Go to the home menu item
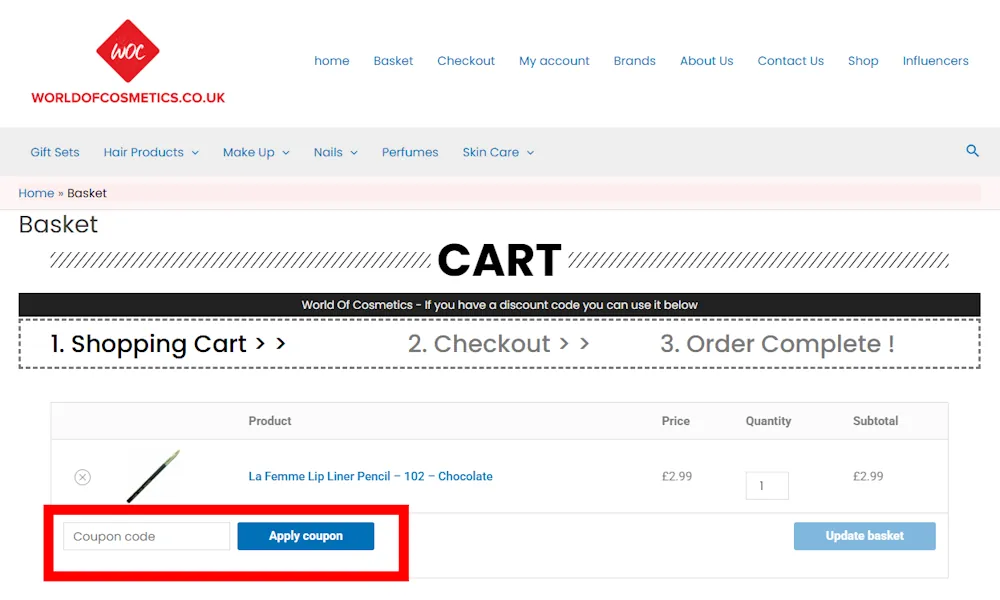The height and width of the screenshot is (600, 1000). 332,61
